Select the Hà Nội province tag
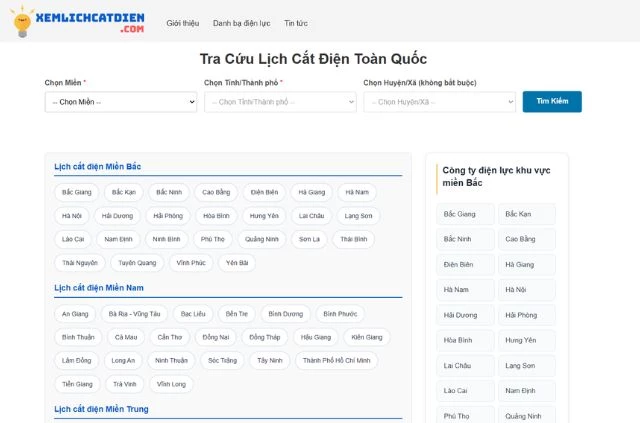 72,216
